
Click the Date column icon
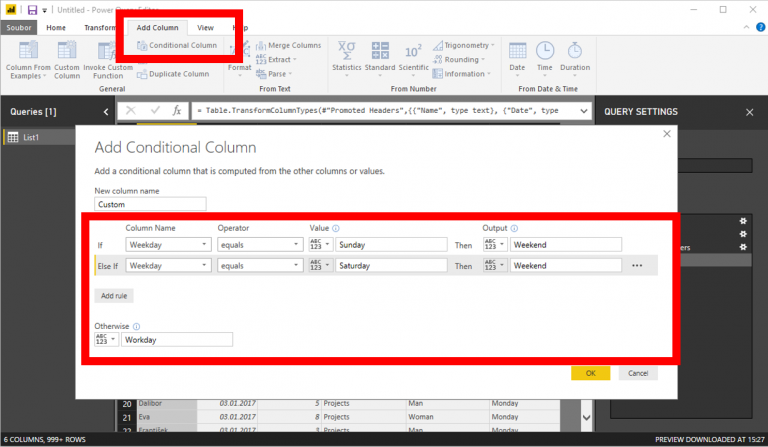point(517,50)
